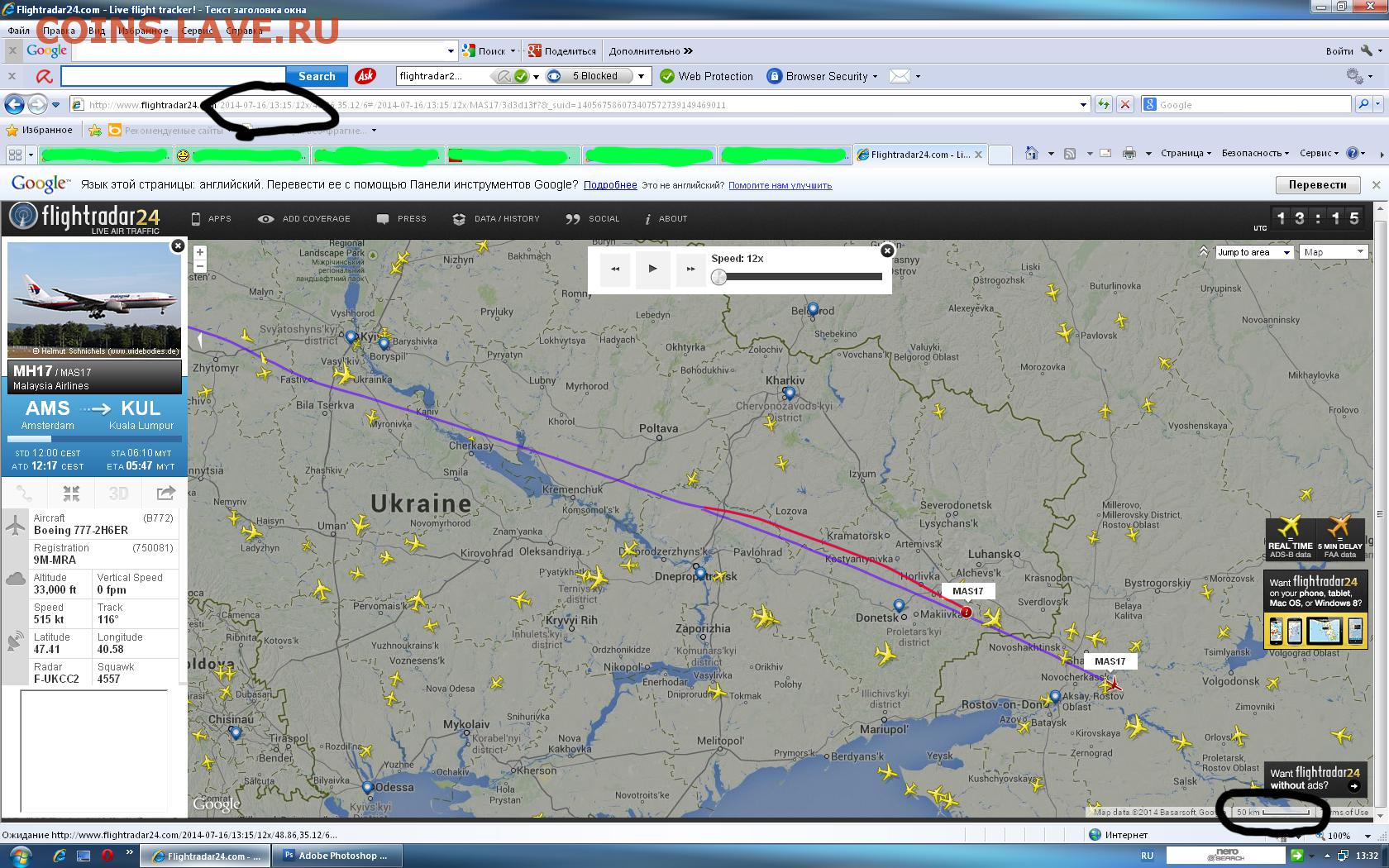This screenshot has height=868, width=1389.
Task: Select the red MAS17 aircraft icon near Rostov
Action: click(1114, 684)
